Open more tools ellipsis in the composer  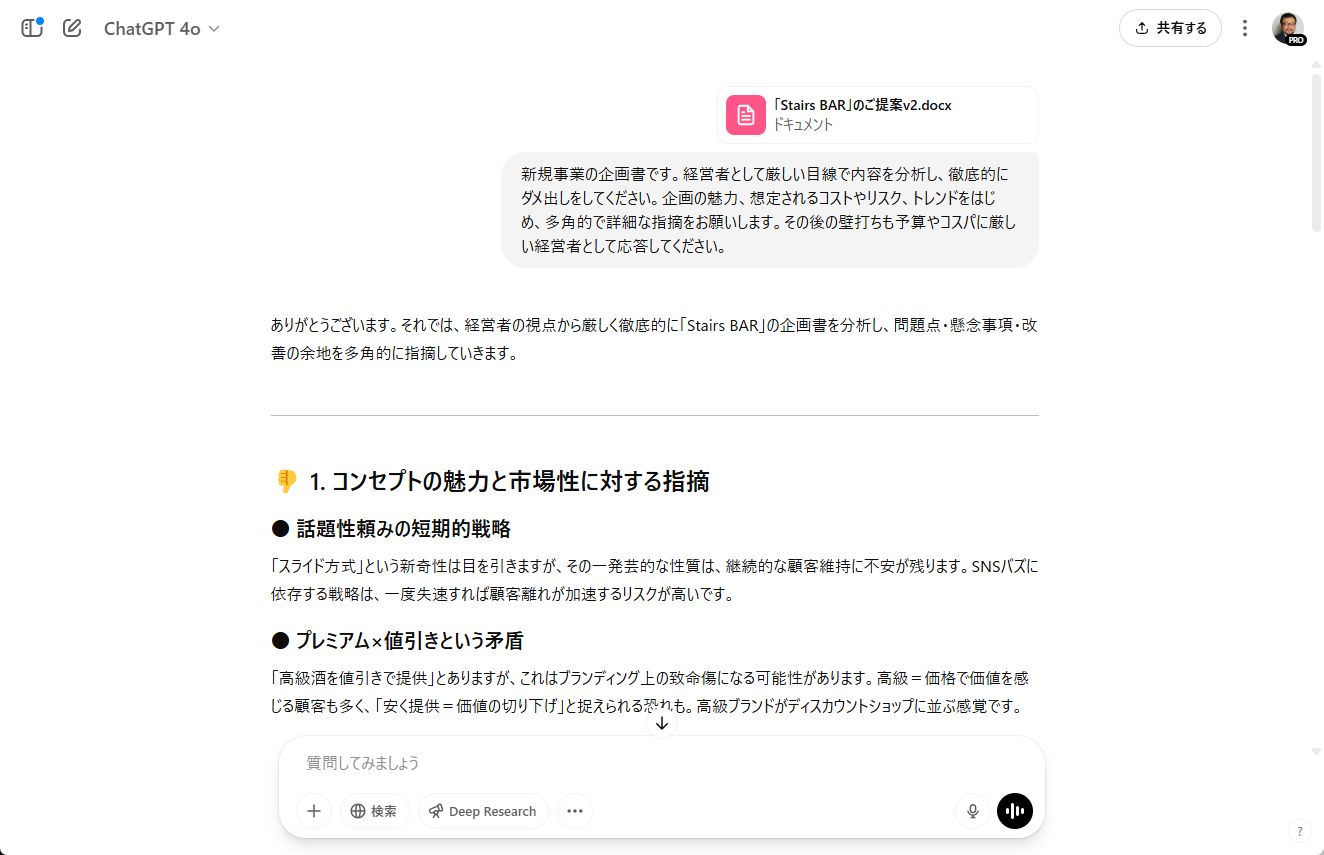575,811
